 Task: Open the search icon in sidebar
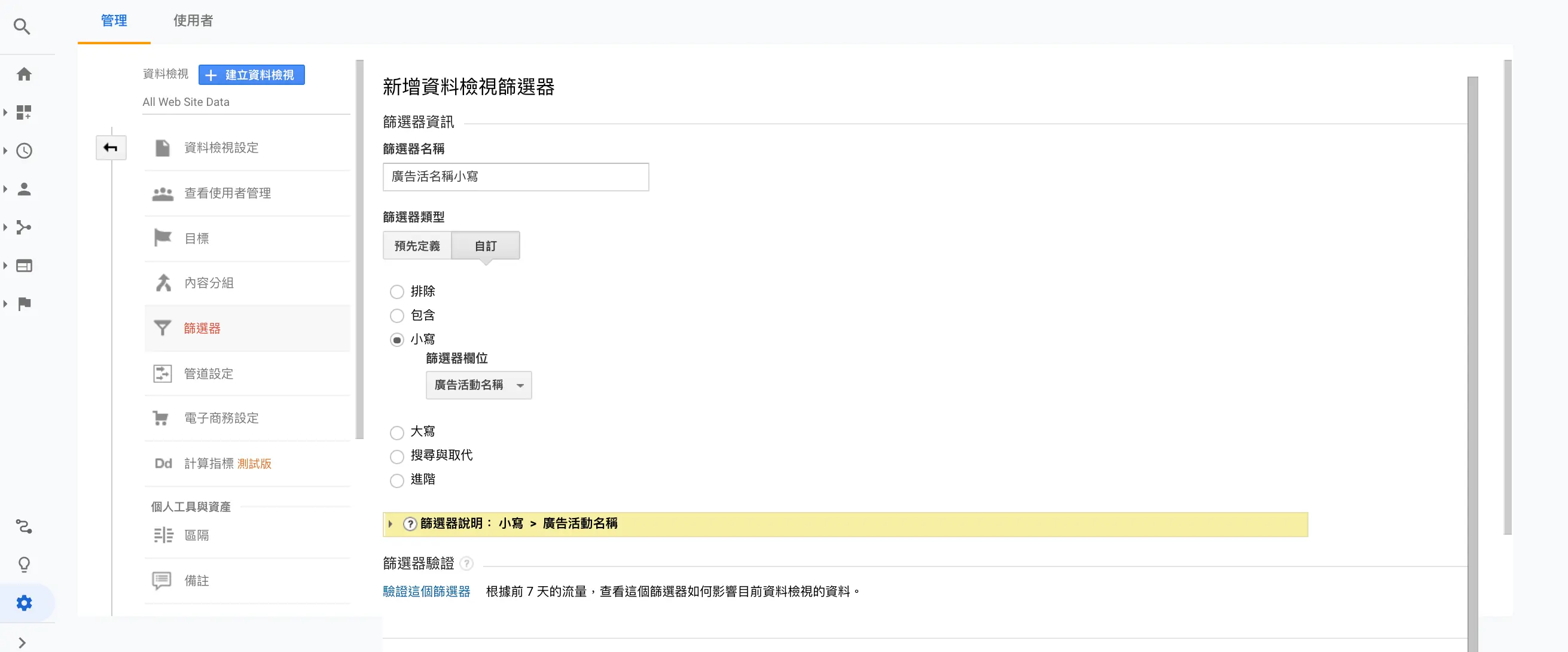[22, 27]
